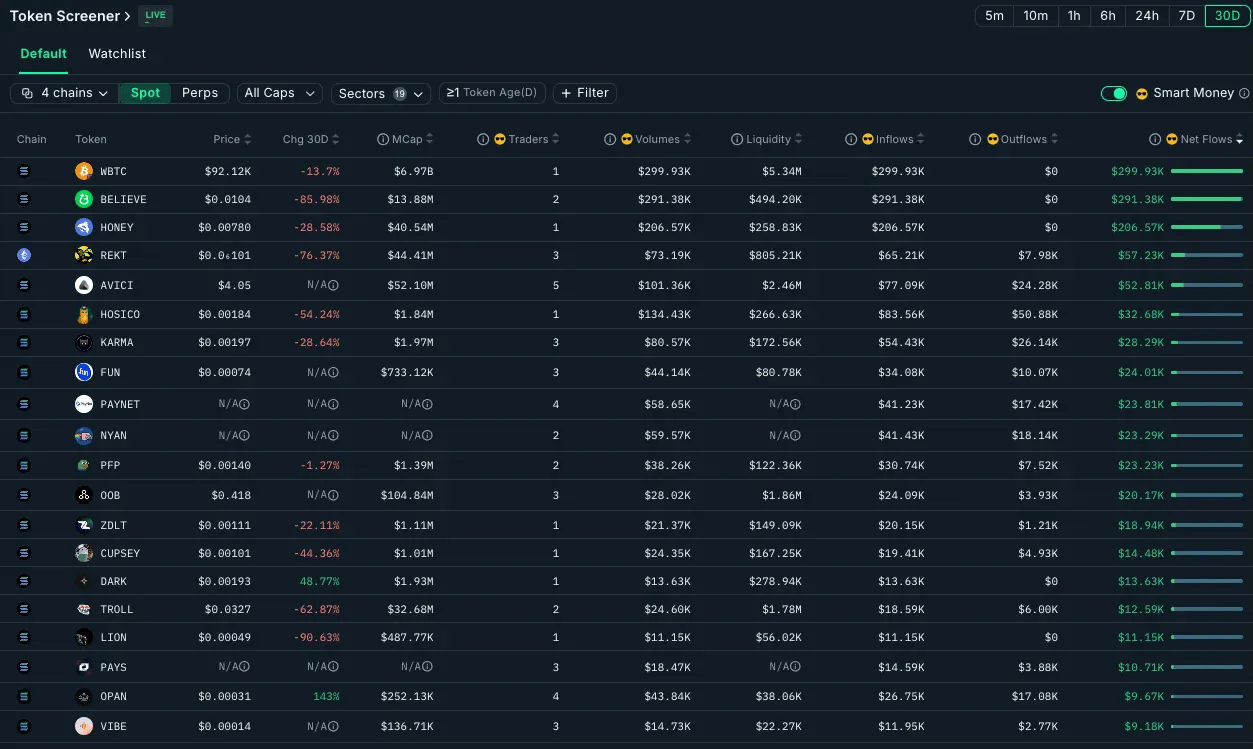Click the info icon beside Inflows header
The height and width of the screenshot is (749, 1253).
851,139
